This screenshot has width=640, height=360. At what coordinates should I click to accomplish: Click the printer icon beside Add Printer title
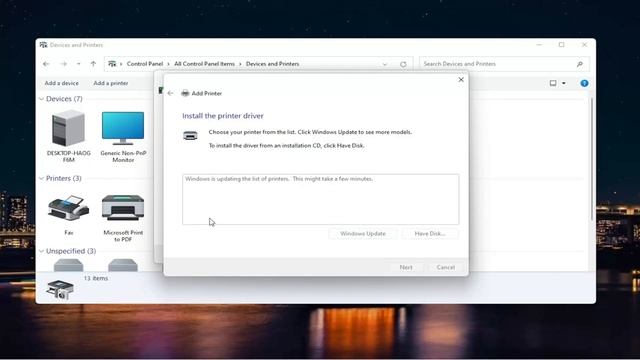(x=185, y=93)
